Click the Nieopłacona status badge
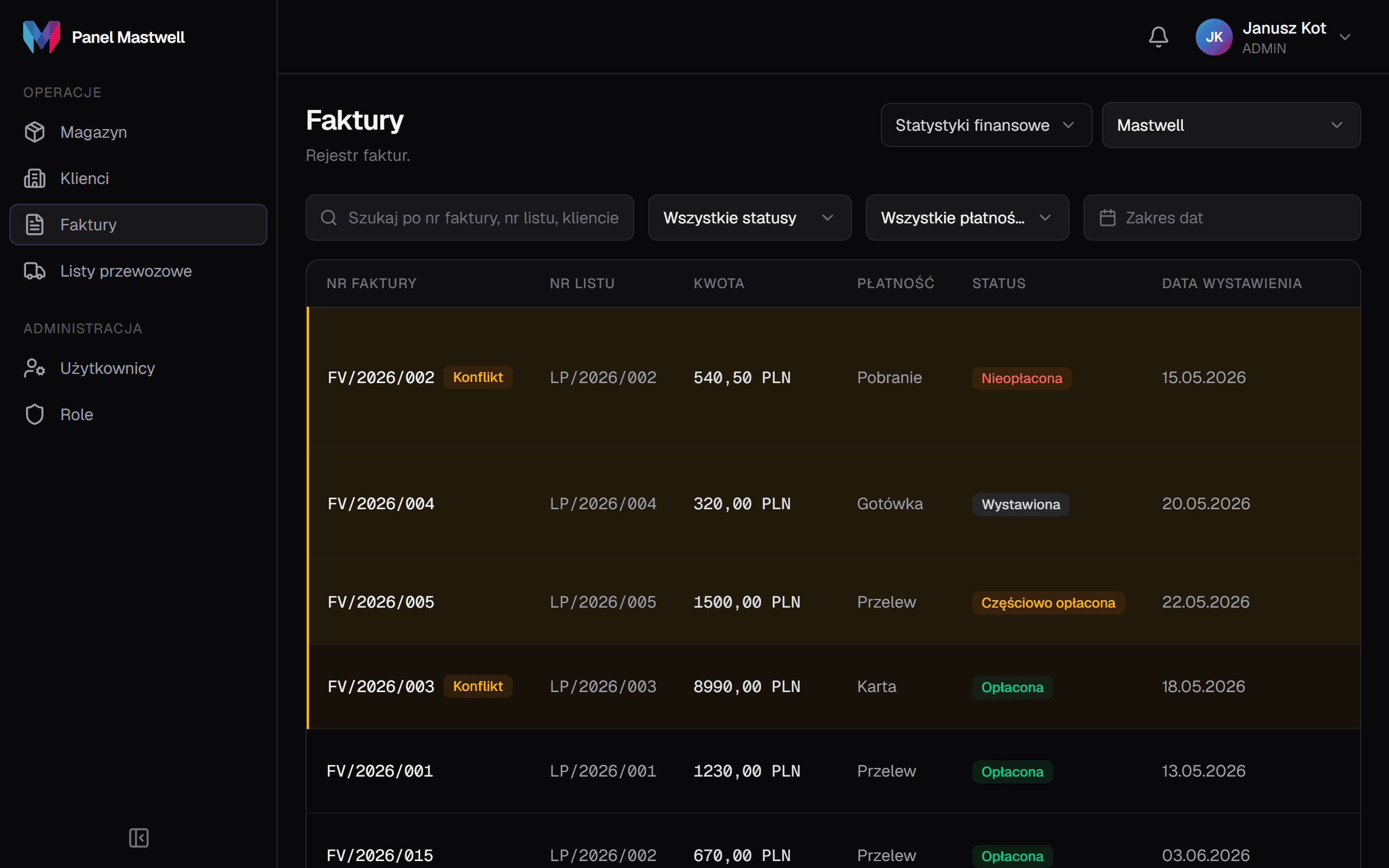Image resolution: width=1389 pixels, height=868 pixels. pos(1021,378)
